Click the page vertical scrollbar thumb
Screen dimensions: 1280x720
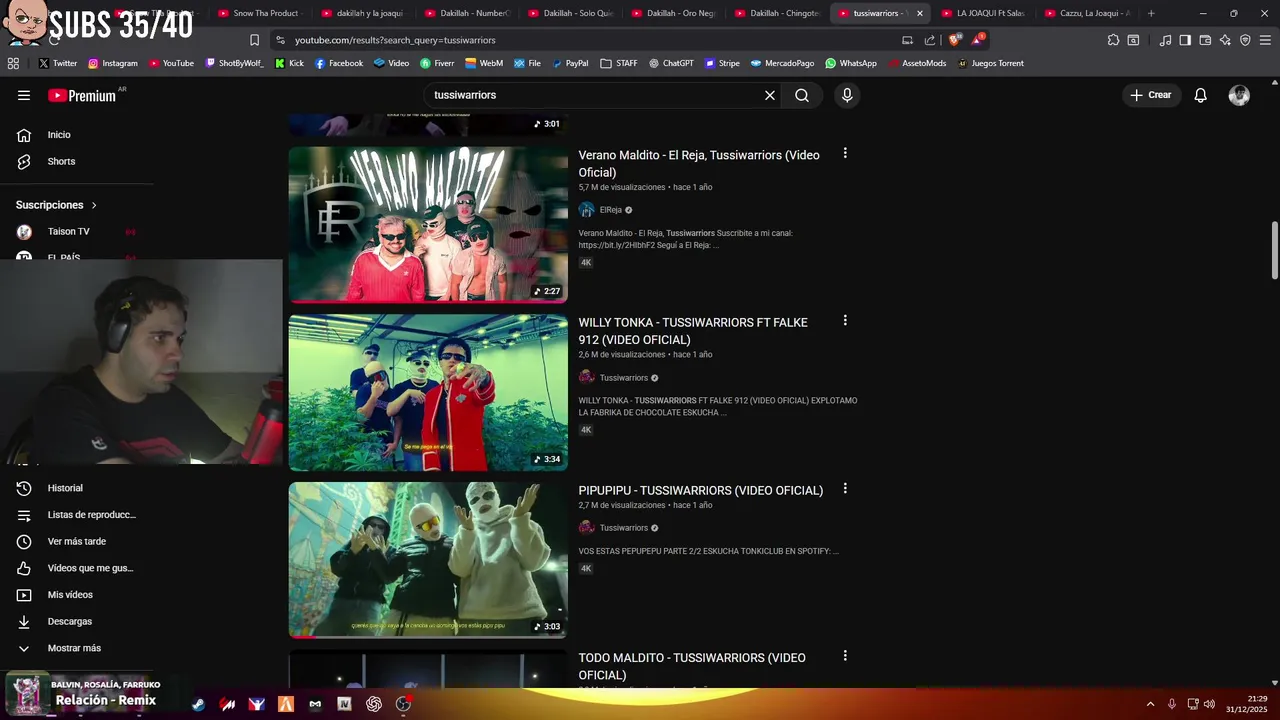pos(1275,251)
